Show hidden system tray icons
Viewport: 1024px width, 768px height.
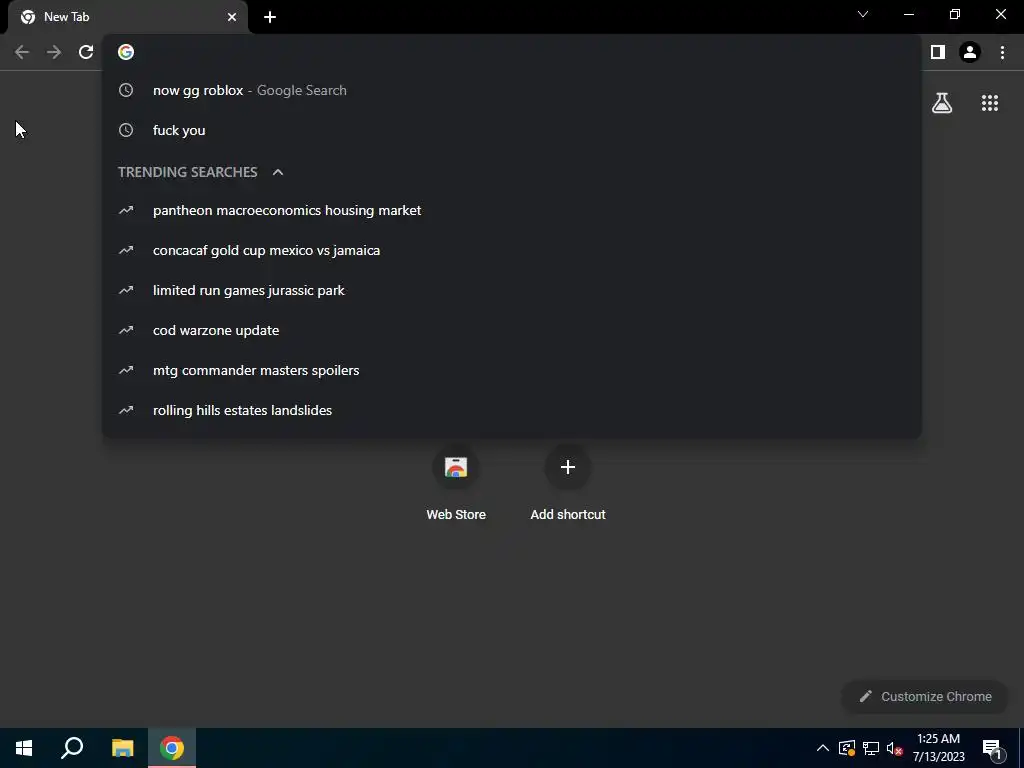coord(823,748)
